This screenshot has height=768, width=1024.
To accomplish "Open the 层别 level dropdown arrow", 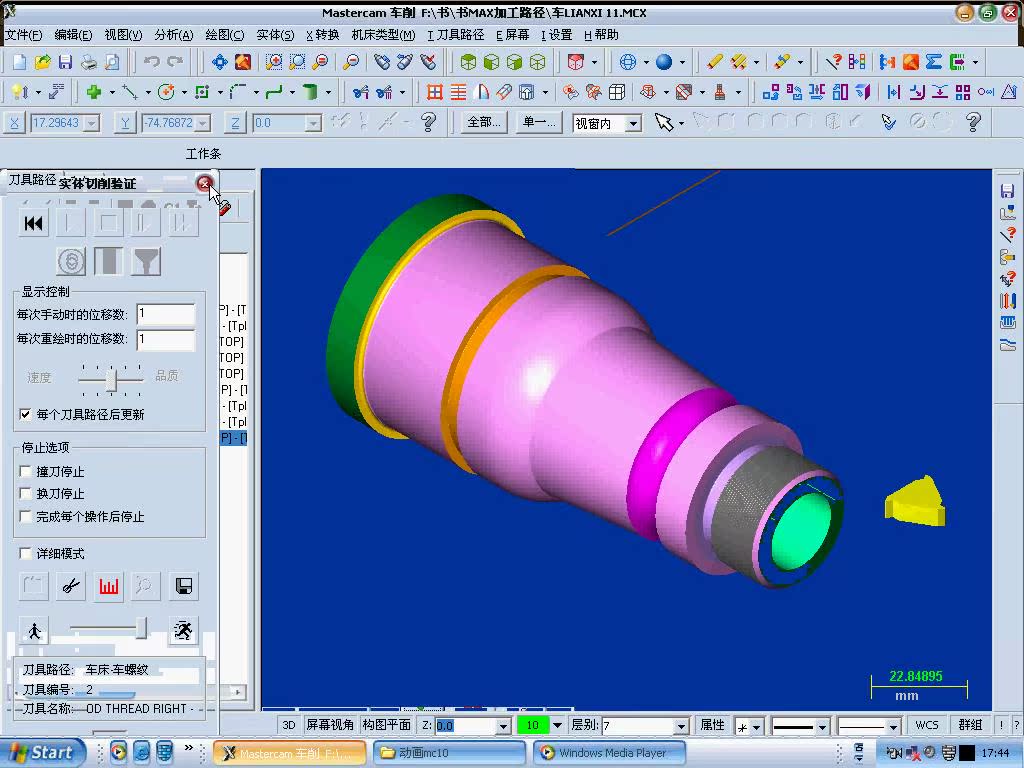I will [x=681, y=726].
